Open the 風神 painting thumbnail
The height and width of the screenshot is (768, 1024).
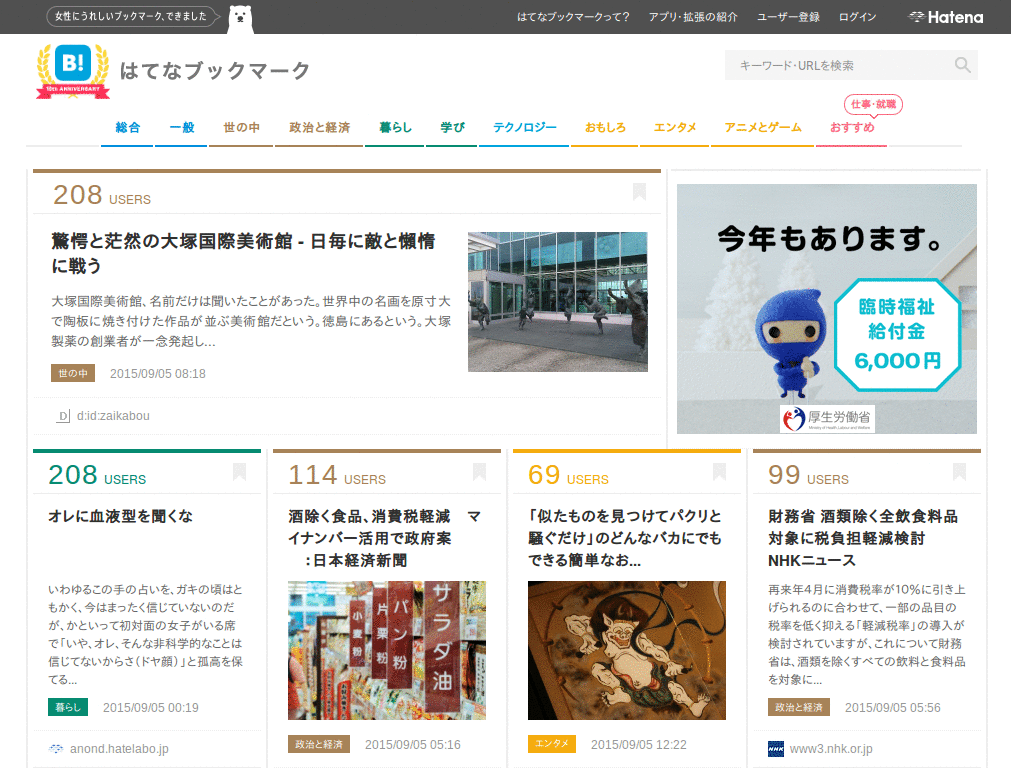[627, 650]
